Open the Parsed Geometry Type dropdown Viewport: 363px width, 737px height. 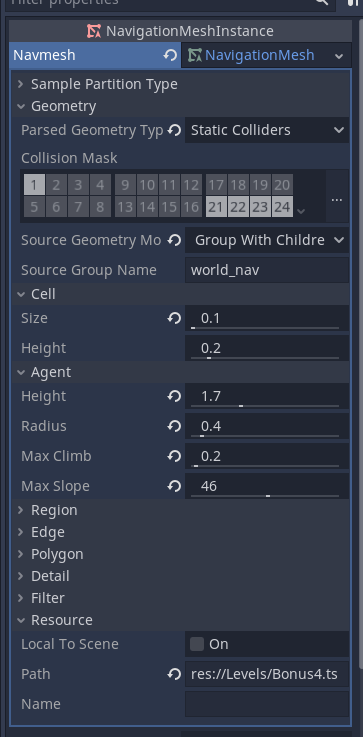click(267, 130)
